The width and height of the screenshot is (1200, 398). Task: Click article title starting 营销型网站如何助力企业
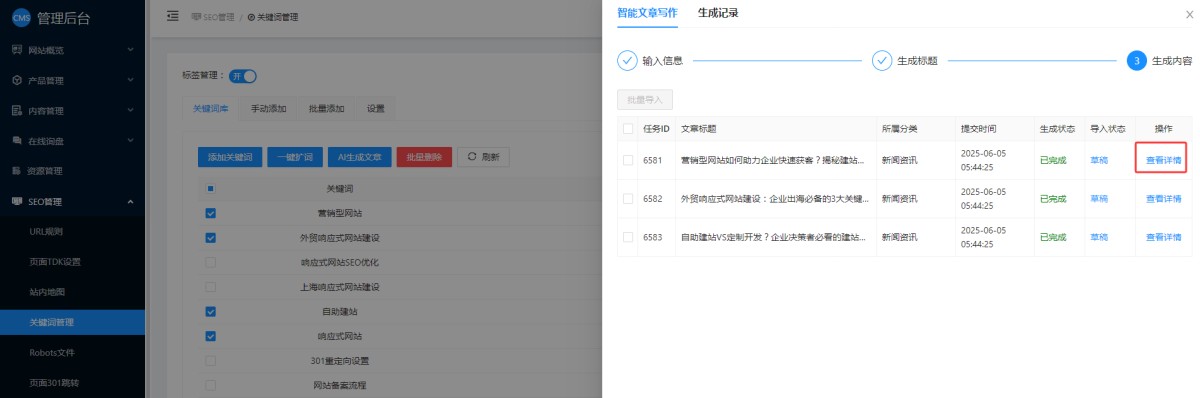[773, 160]
